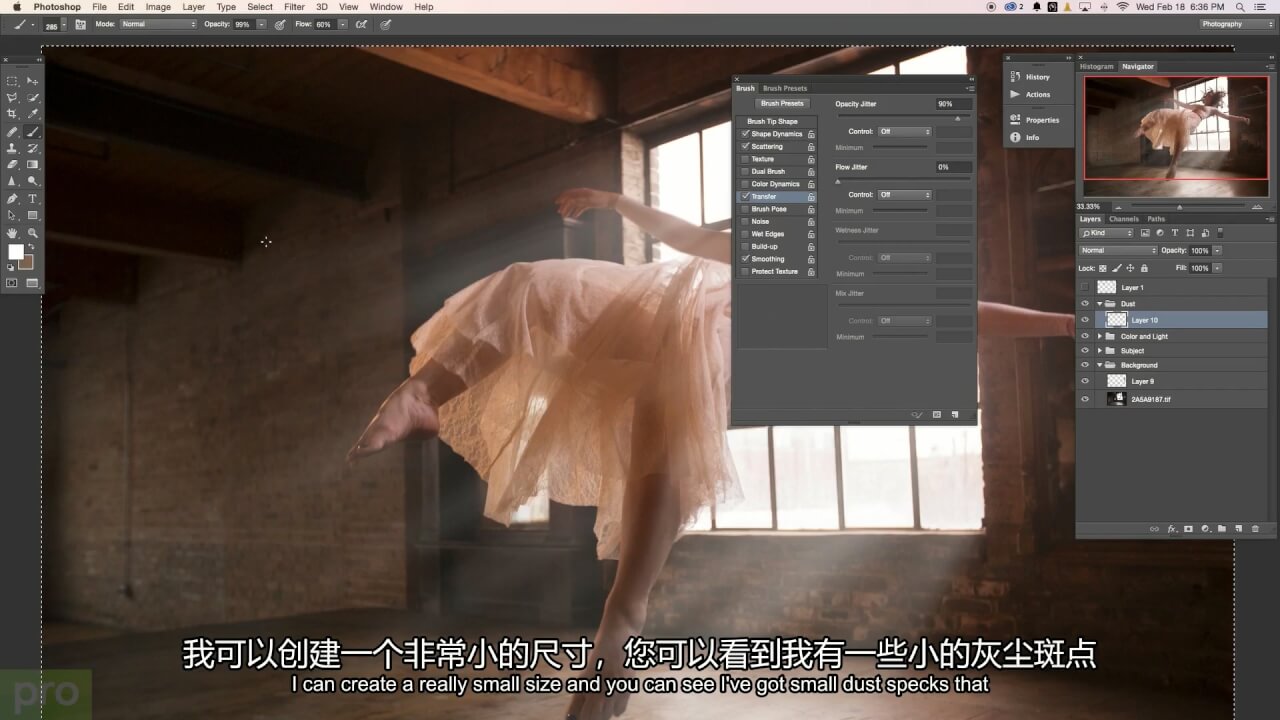
Task: Select the Gradient tool
Action: (32, 164)
